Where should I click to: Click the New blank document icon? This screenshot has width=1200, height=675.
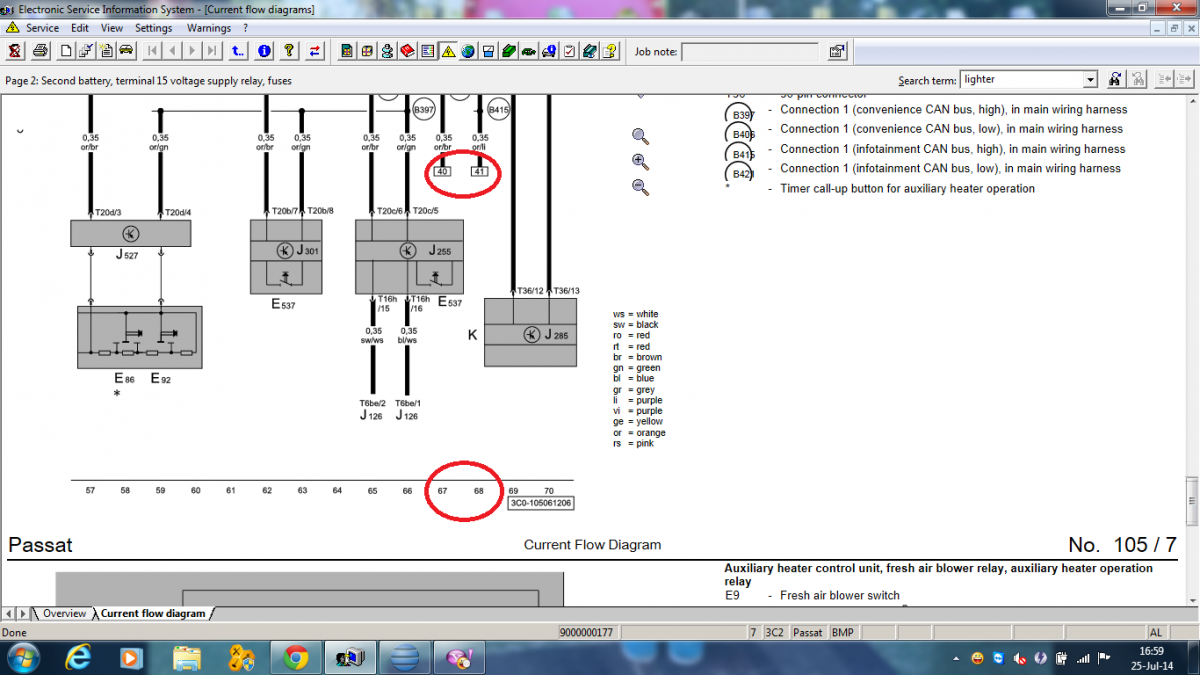coord(66,51)
